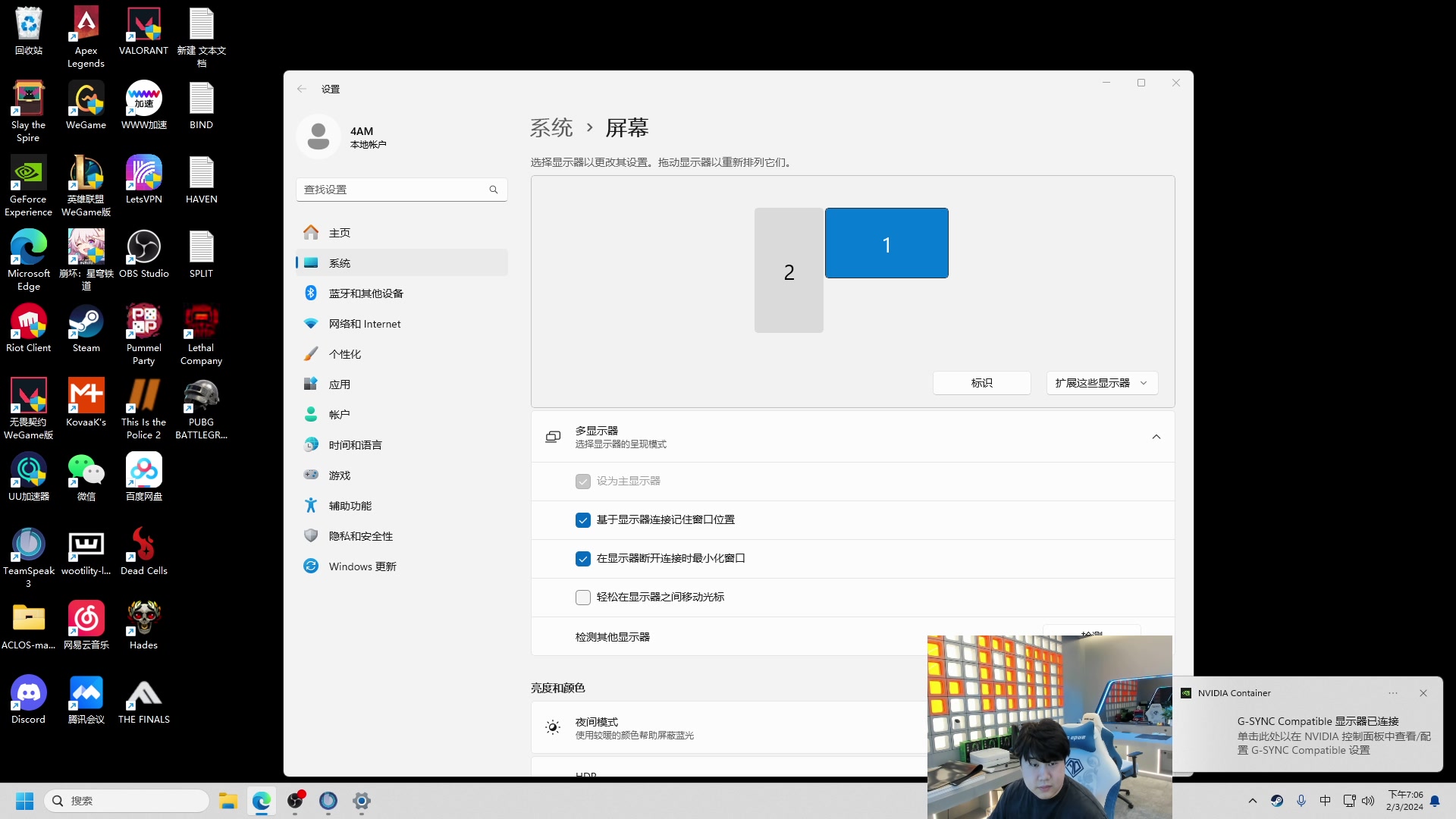
Task: Click the 标识 button
Action: (981, 383)
